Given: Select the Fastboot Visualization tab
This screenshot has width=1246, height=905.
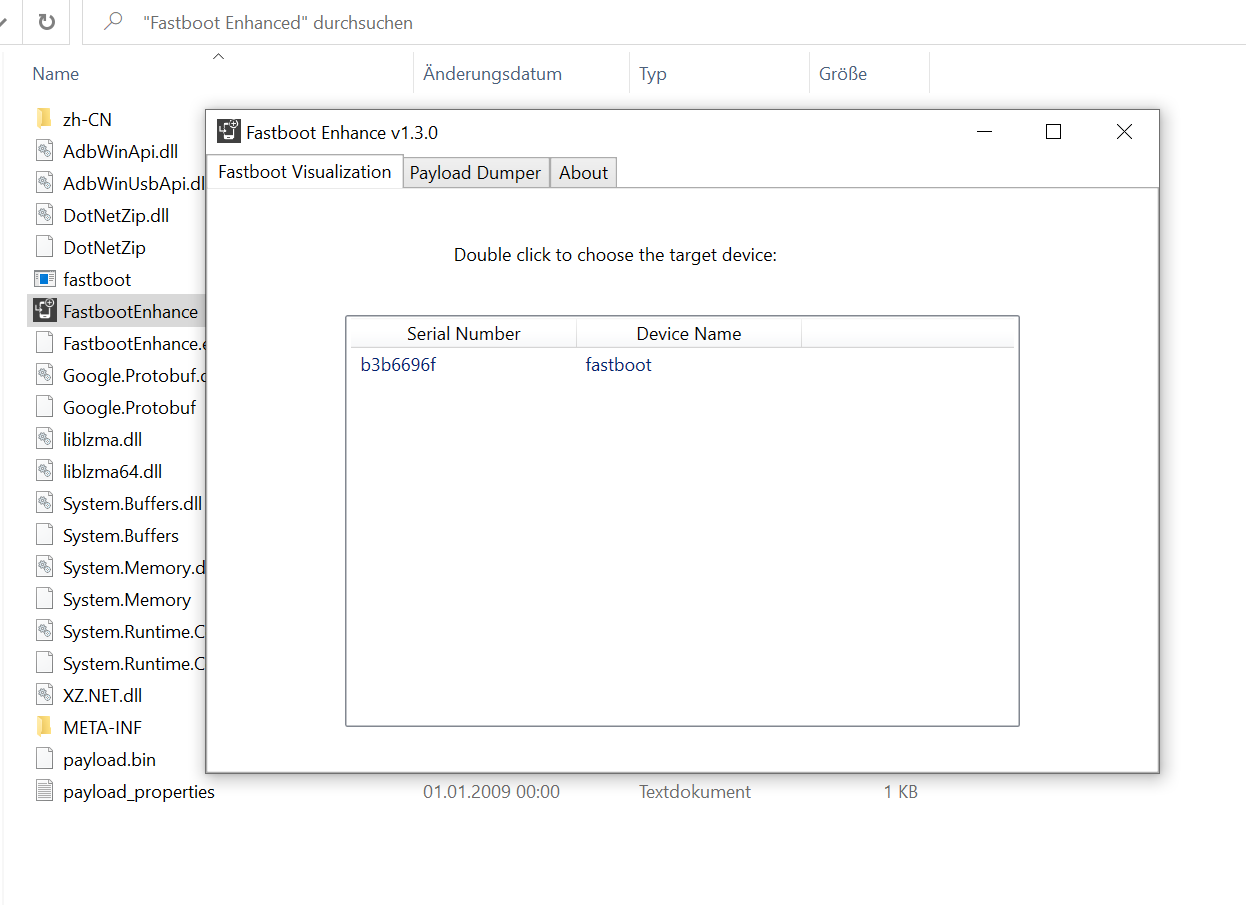Looking at the screenshot, I should point(304,171).
